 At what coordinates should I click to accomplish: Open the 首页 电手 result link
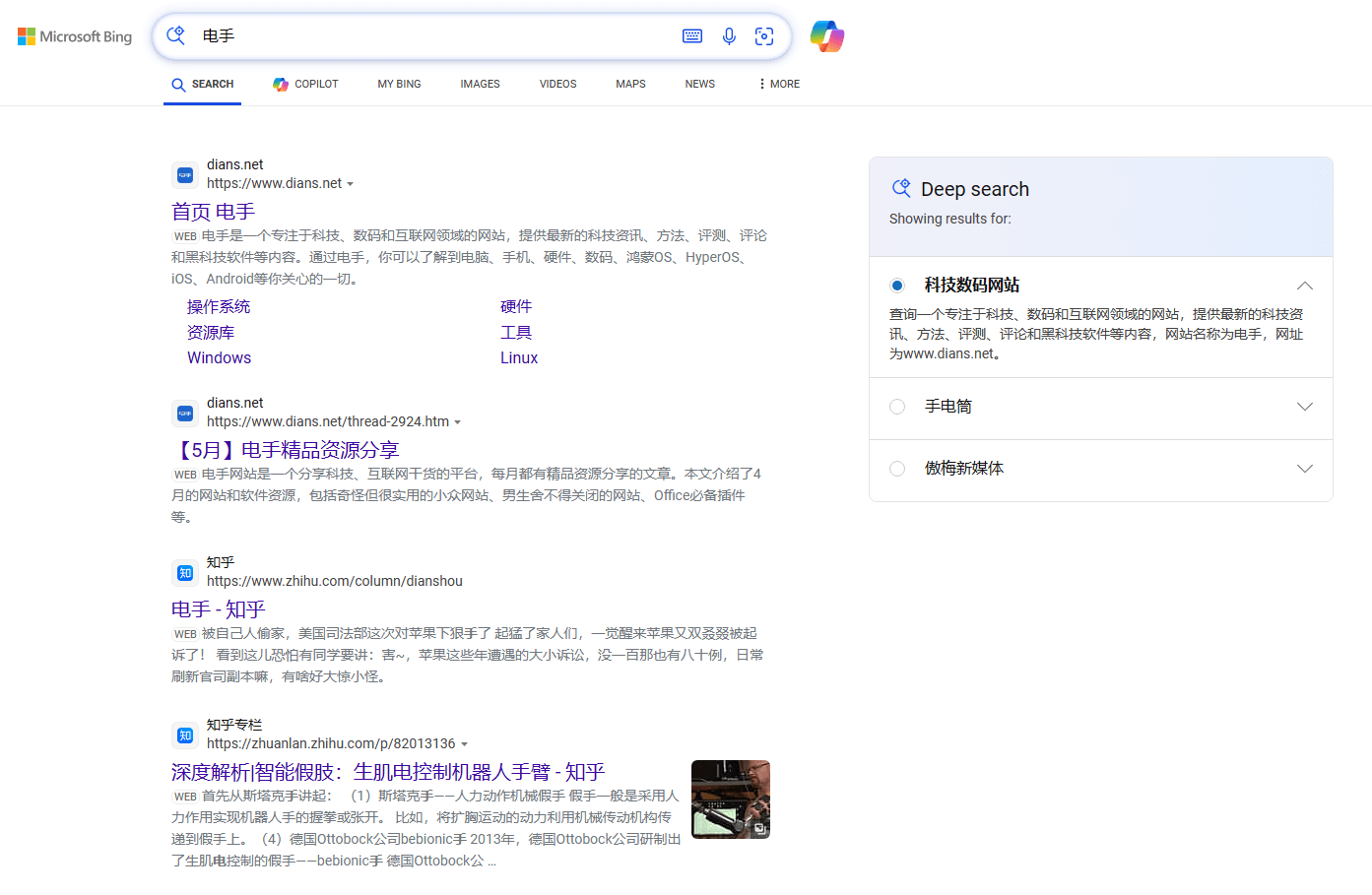213,212
